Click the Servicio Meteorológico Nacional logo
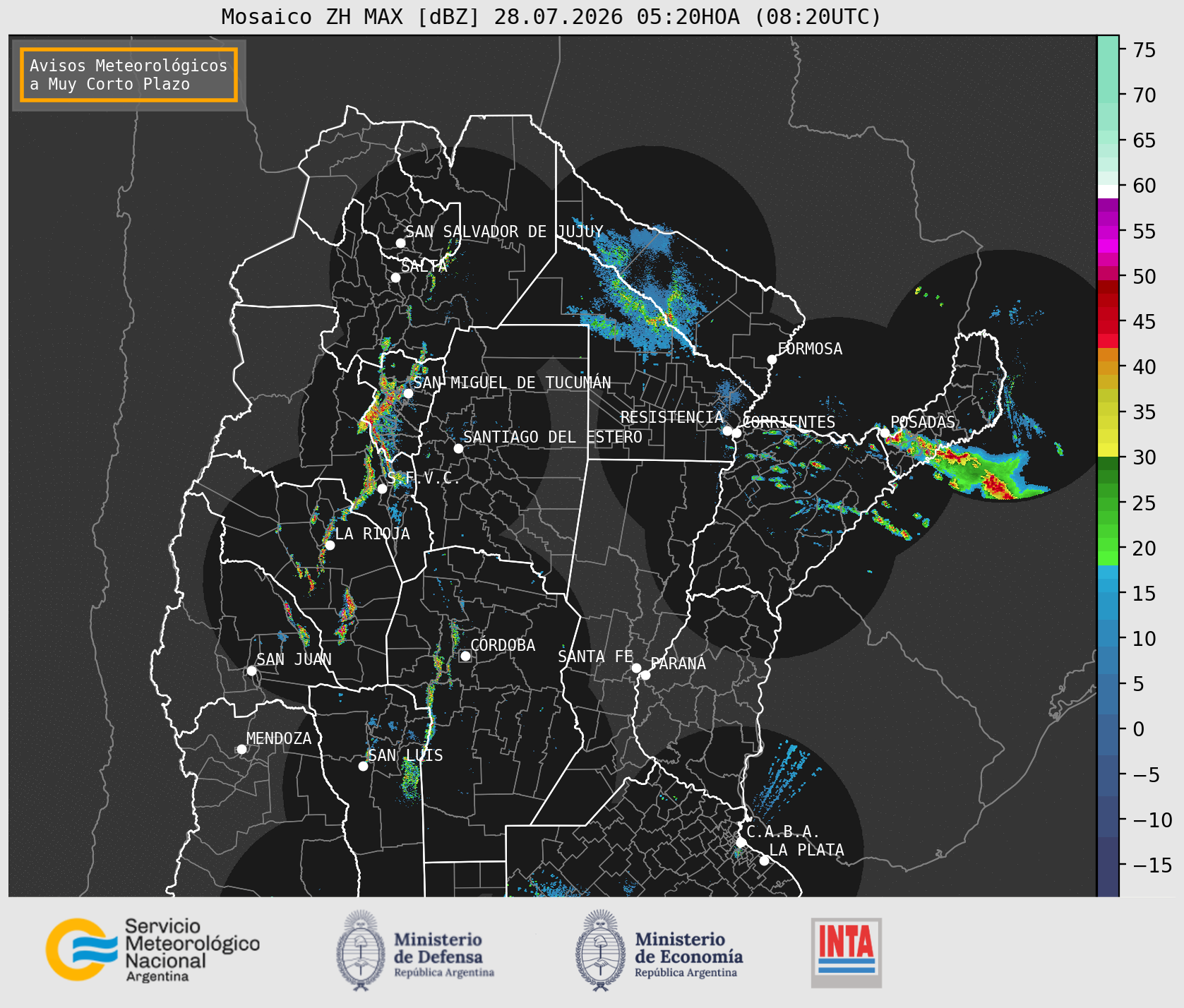Viewport: 1184px width, 1008px height. [153, 949]
